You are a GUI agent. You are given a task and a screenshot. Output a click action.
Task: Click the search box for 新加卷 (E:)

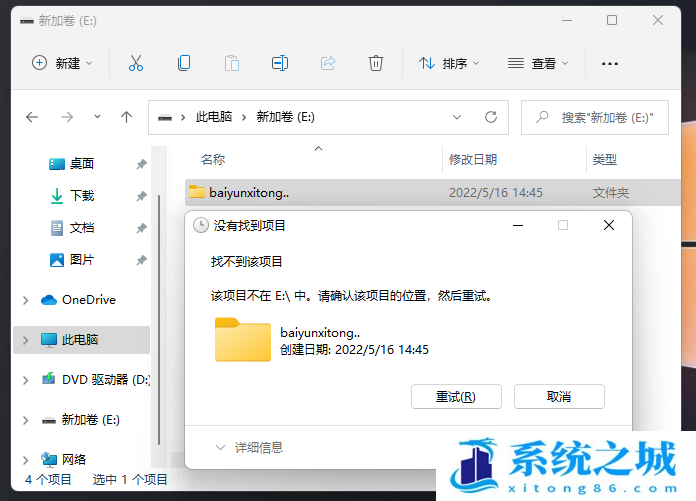(x=595, y=118)
